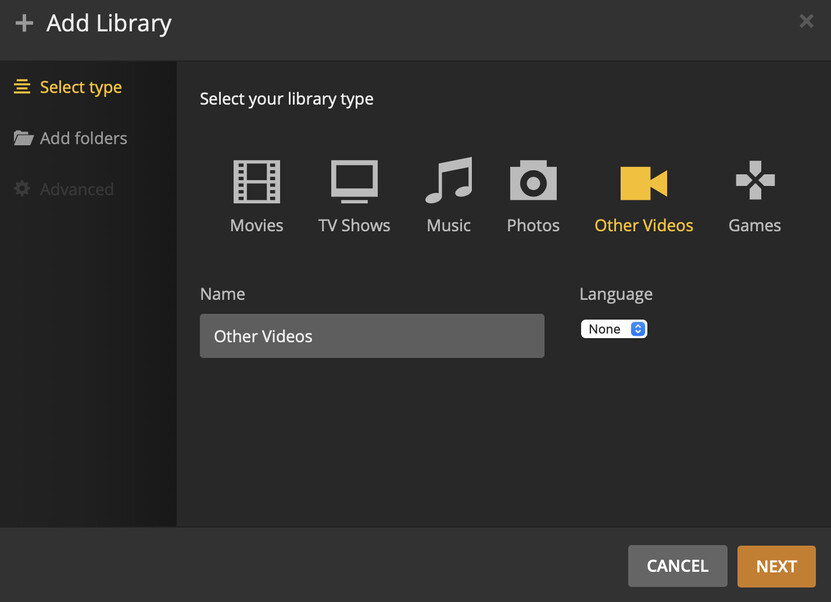This screenshot has height=602, width=831.
Task: Go to the Add folders step
Action: (84, 138)
